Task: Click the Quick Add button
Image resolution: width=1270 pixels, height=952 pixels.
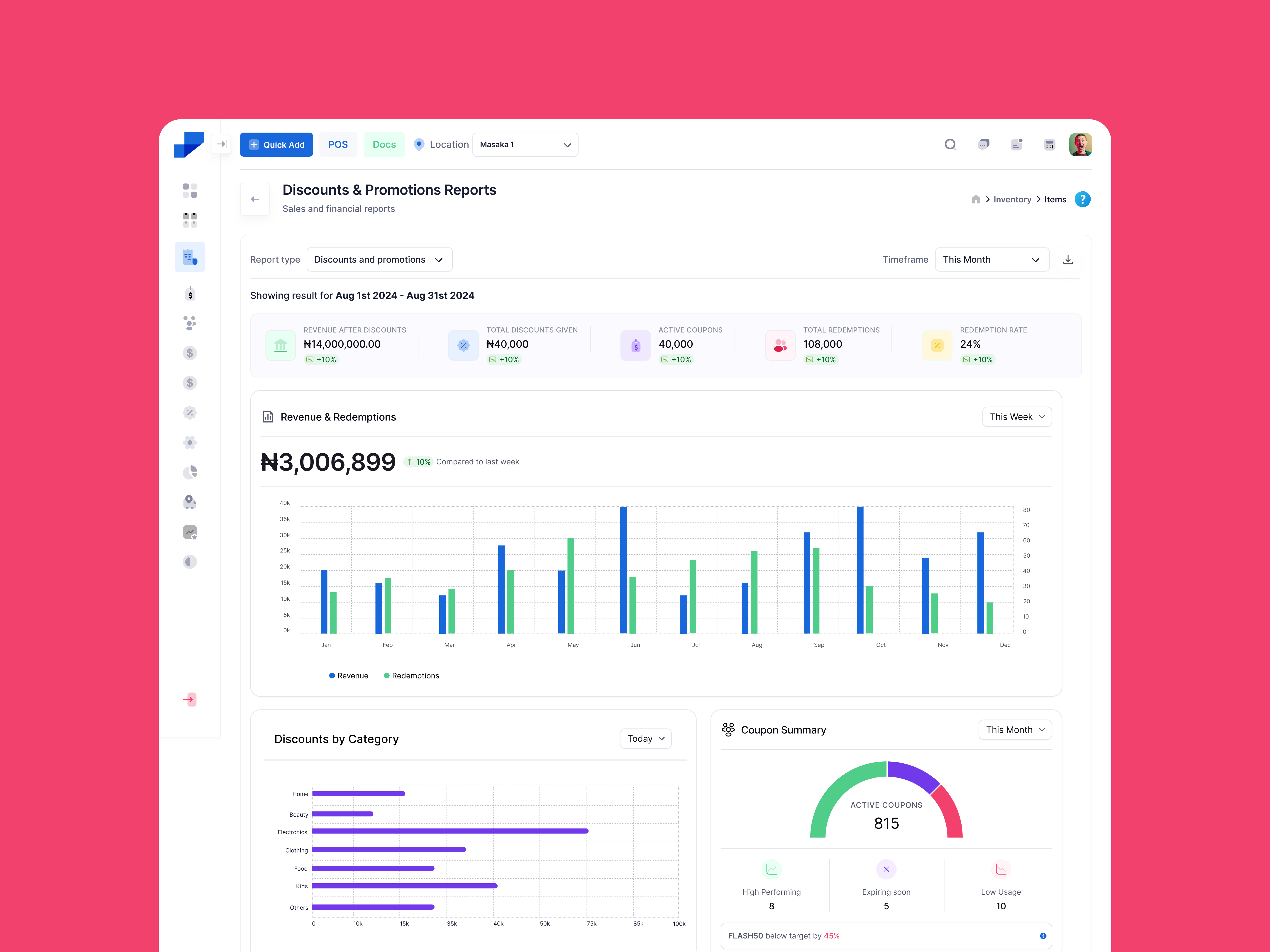Action: pyautogui.click(x=276, y=145)
